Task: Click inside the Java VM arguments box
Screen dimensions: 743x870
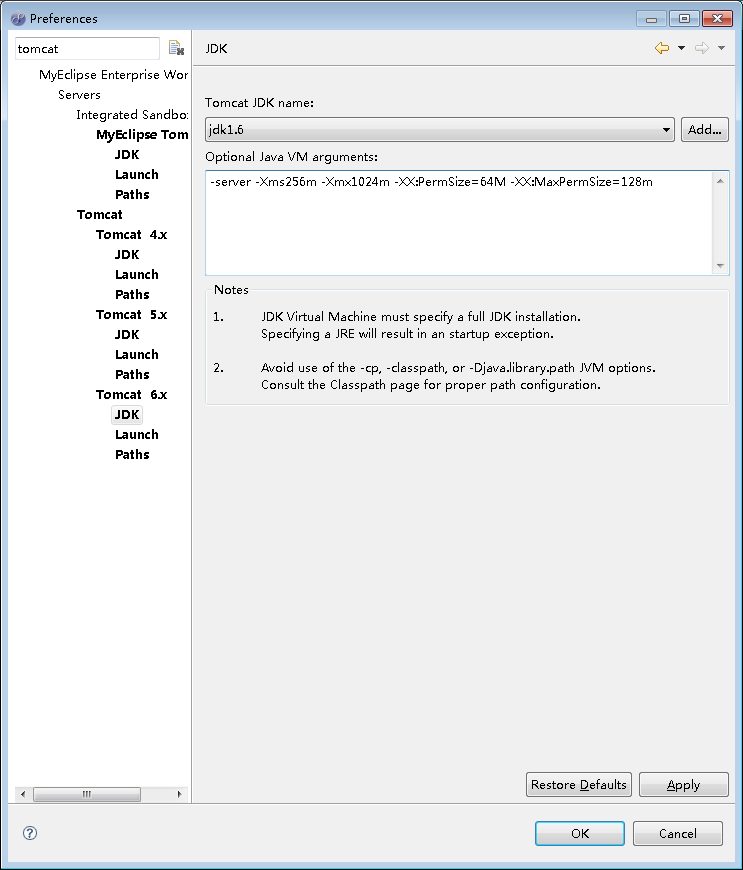Action: (459, 222)
